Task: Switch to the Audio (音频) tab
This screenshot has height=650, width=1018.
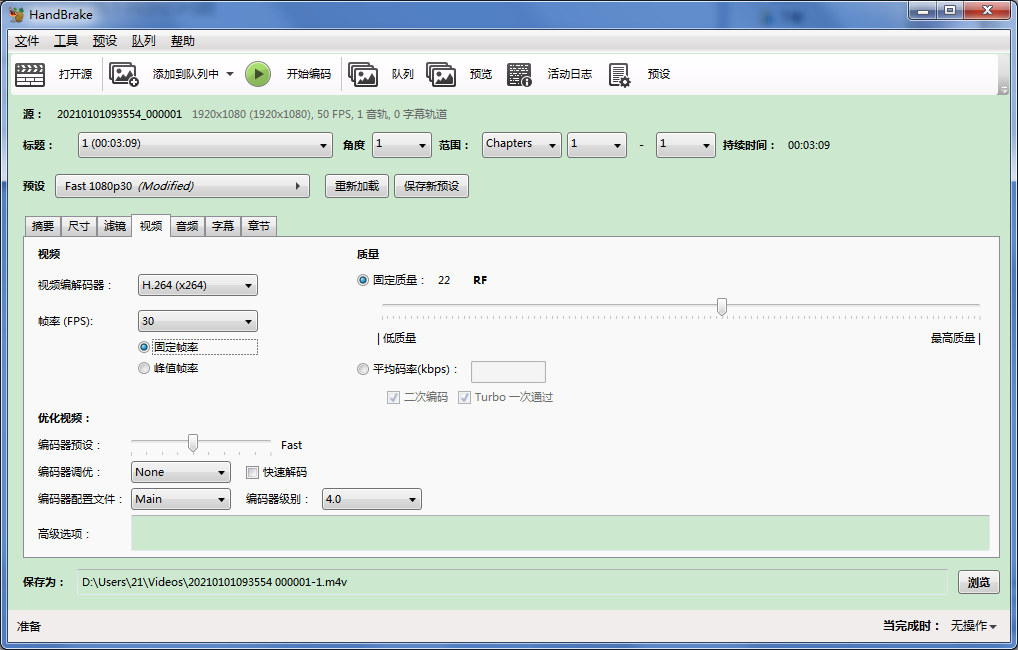Action: 187,226
